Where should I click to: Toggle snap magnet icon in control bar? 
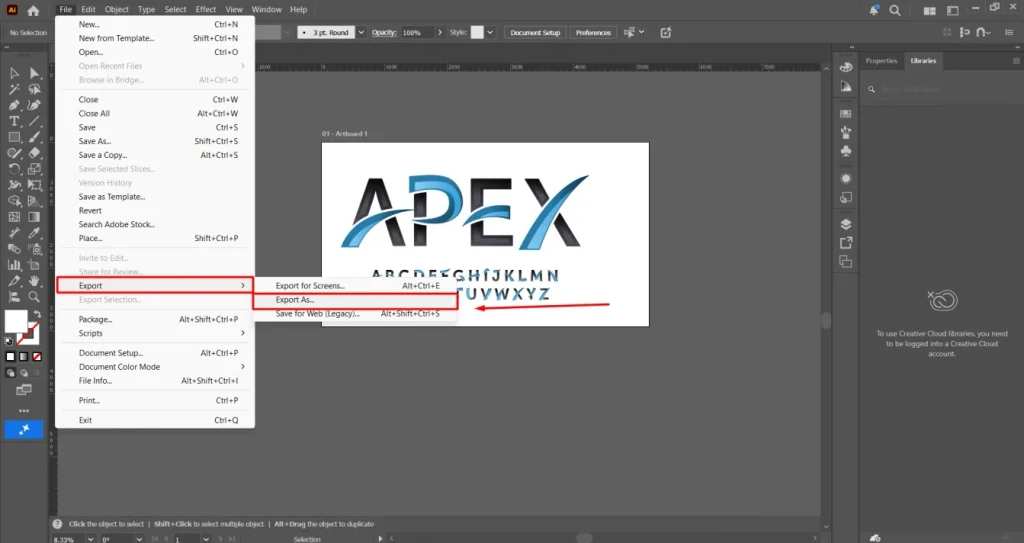(x=980, y=32)
